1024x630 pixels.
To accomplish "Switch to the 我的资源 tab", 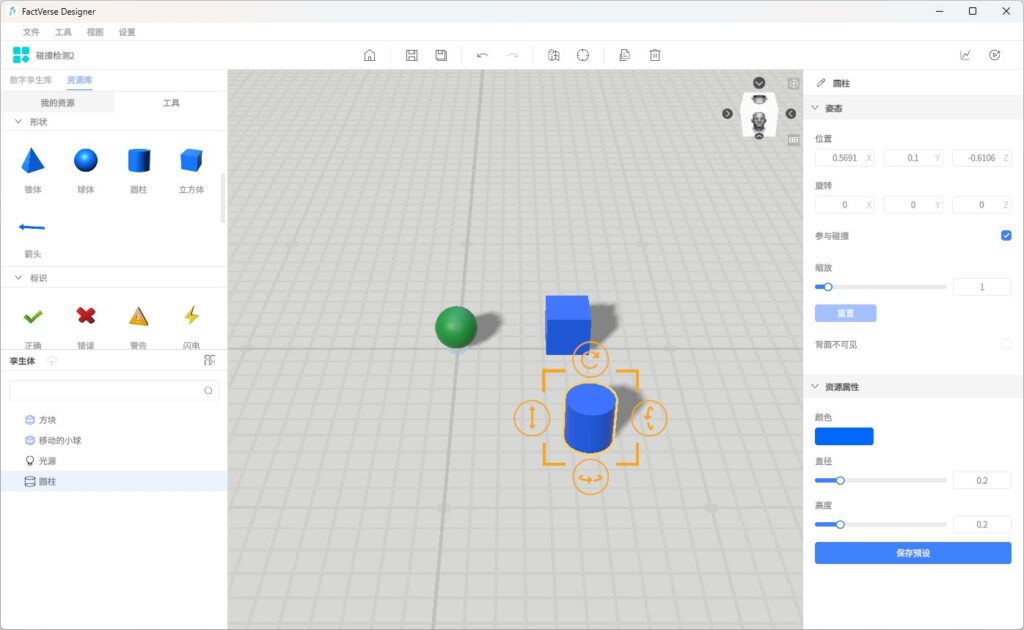I will click(x=57, y=103).
